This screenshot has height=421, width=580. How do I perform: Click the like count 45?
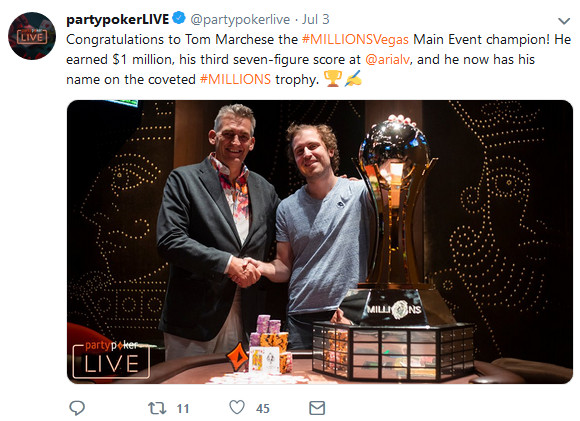click(263, 409)
